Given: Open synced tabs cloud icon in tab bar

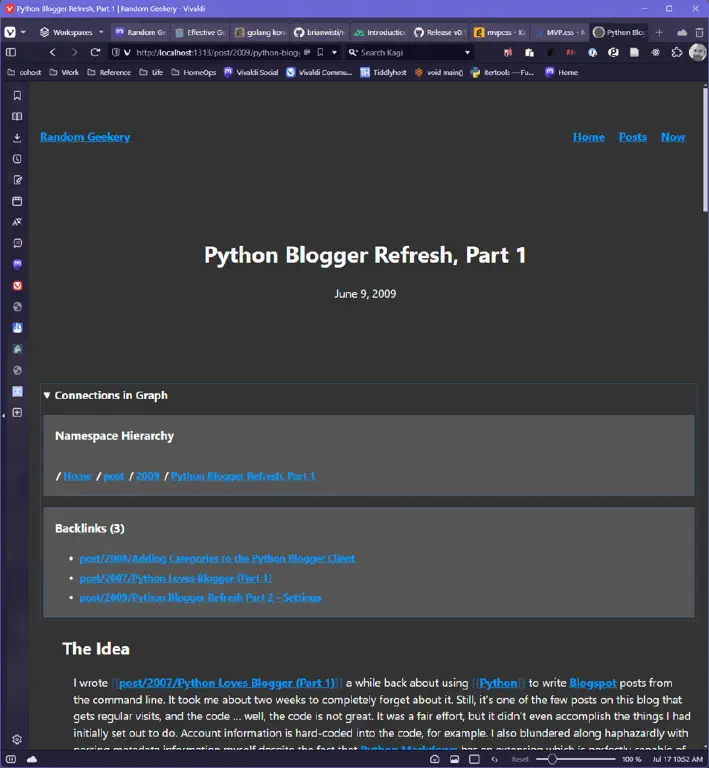Looking at the screenshot, I should tap(682, 32).
